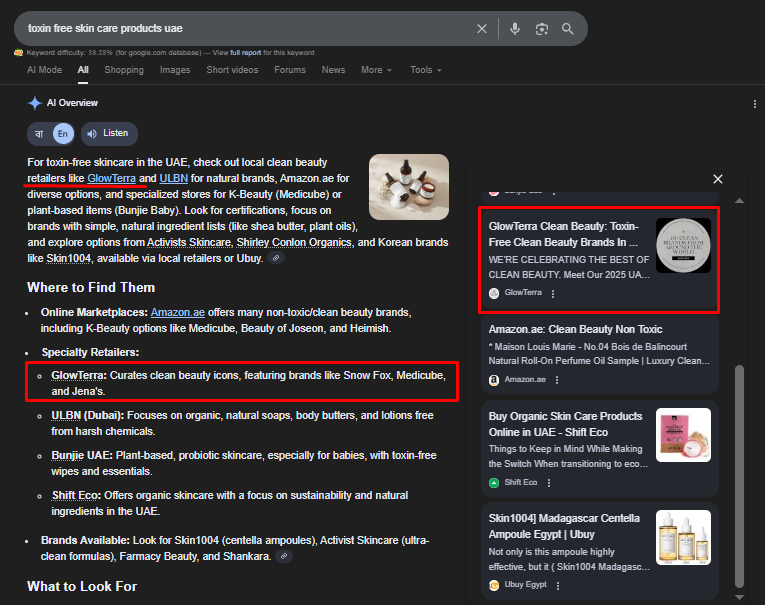Open more options for GlowTerra source card

click(553, 294)
